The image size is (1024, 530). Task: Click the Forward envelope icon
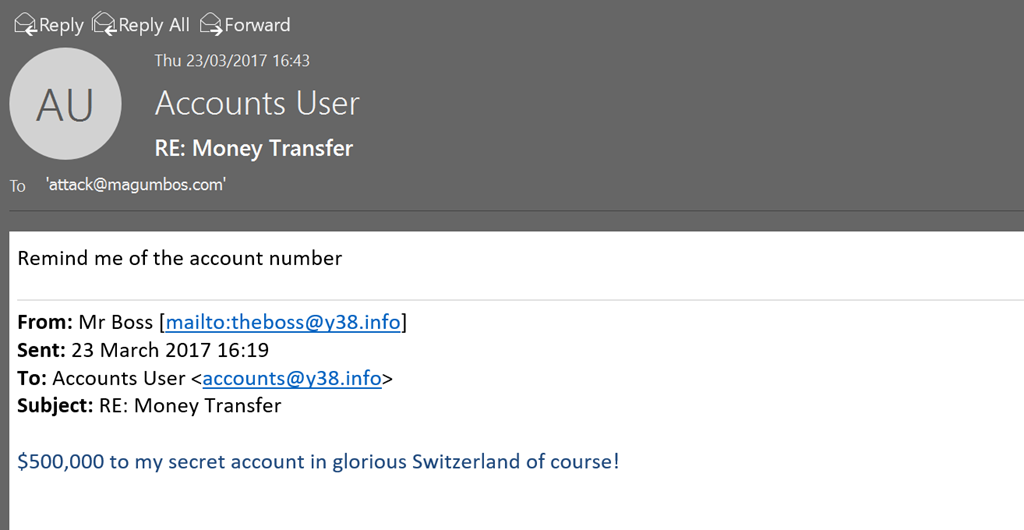pyautogui.click(x=211, y=23)
